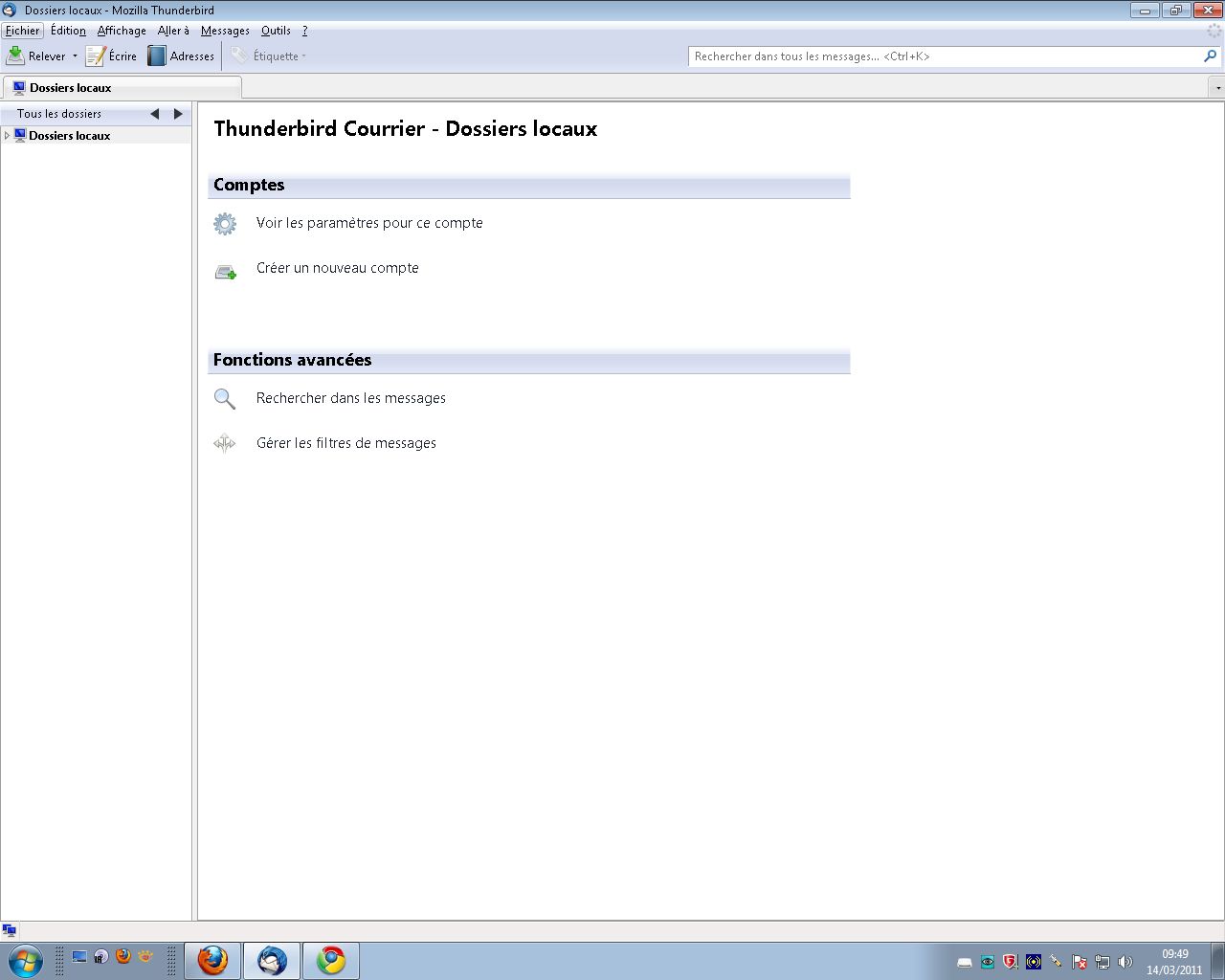Click the Écrire compose button
1225x980 pixels.
111,56
